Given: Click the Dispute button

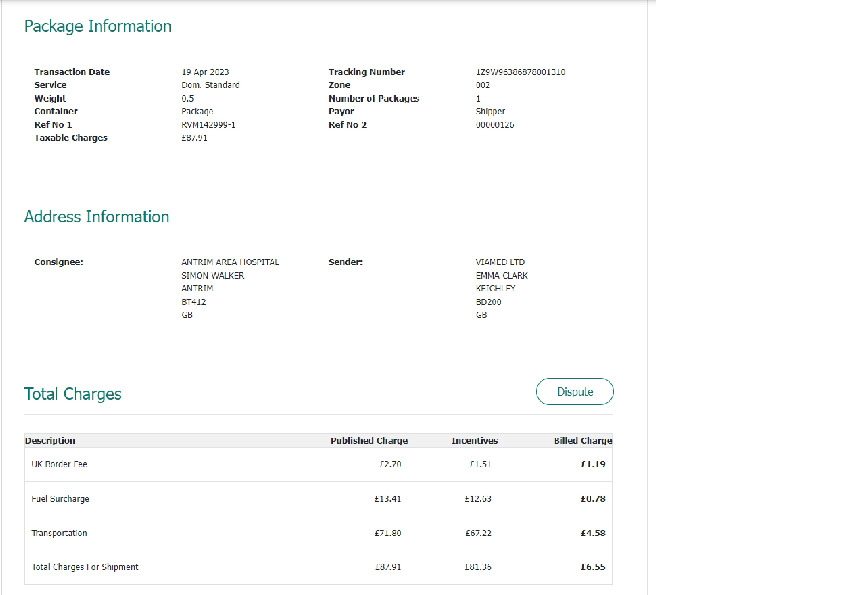Looking at the screenshot, I should 574,392.
